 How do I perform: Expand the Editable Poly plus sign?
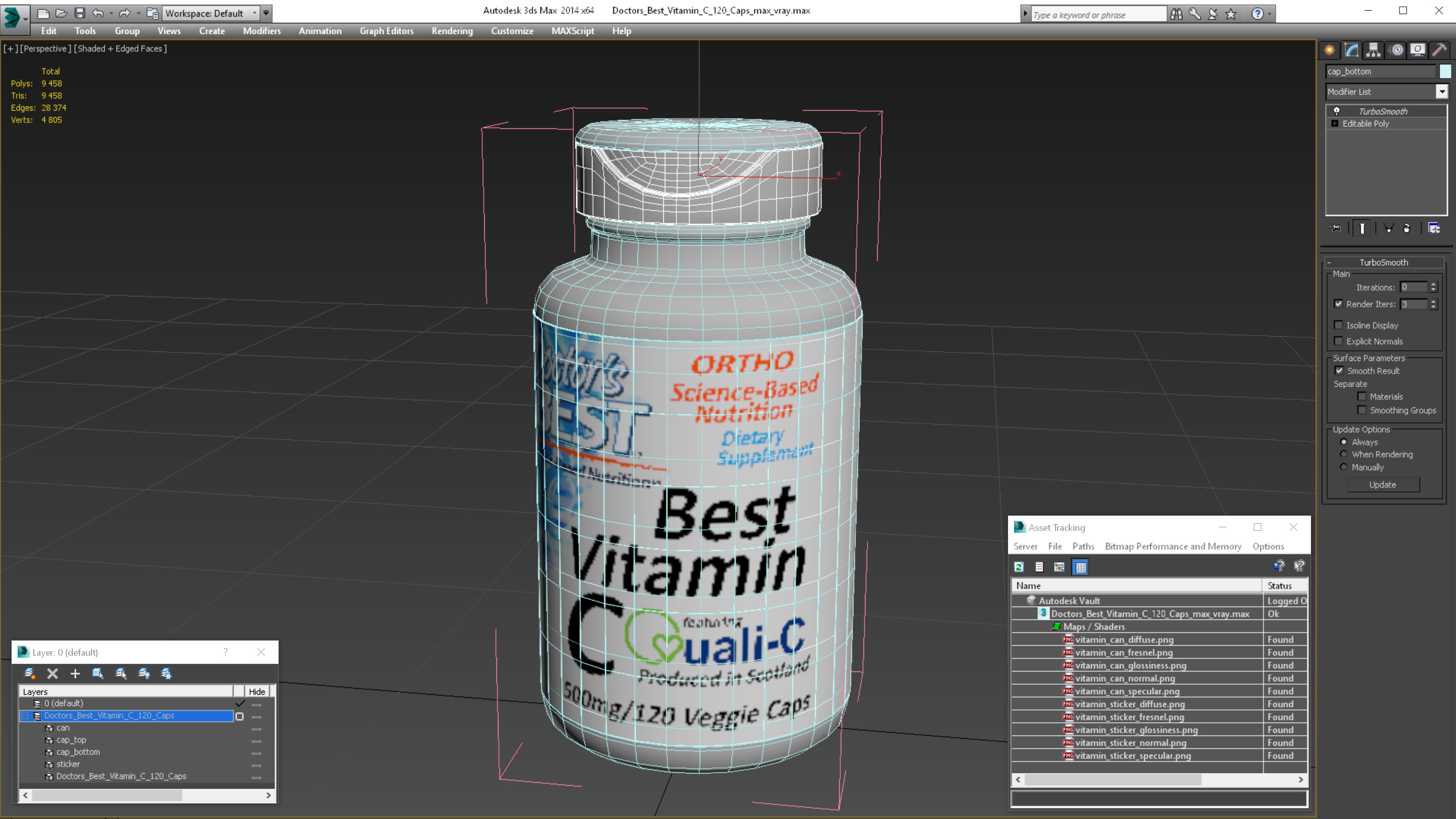pyautogui.click(x=1335, y=123)
